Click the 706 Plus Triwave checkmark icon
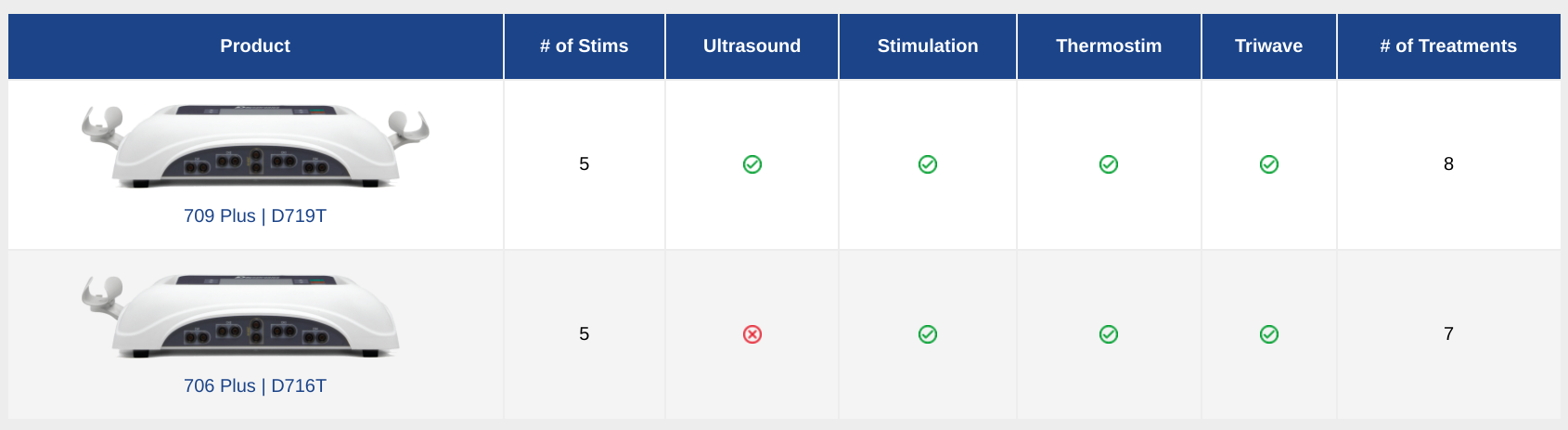 1269,334
